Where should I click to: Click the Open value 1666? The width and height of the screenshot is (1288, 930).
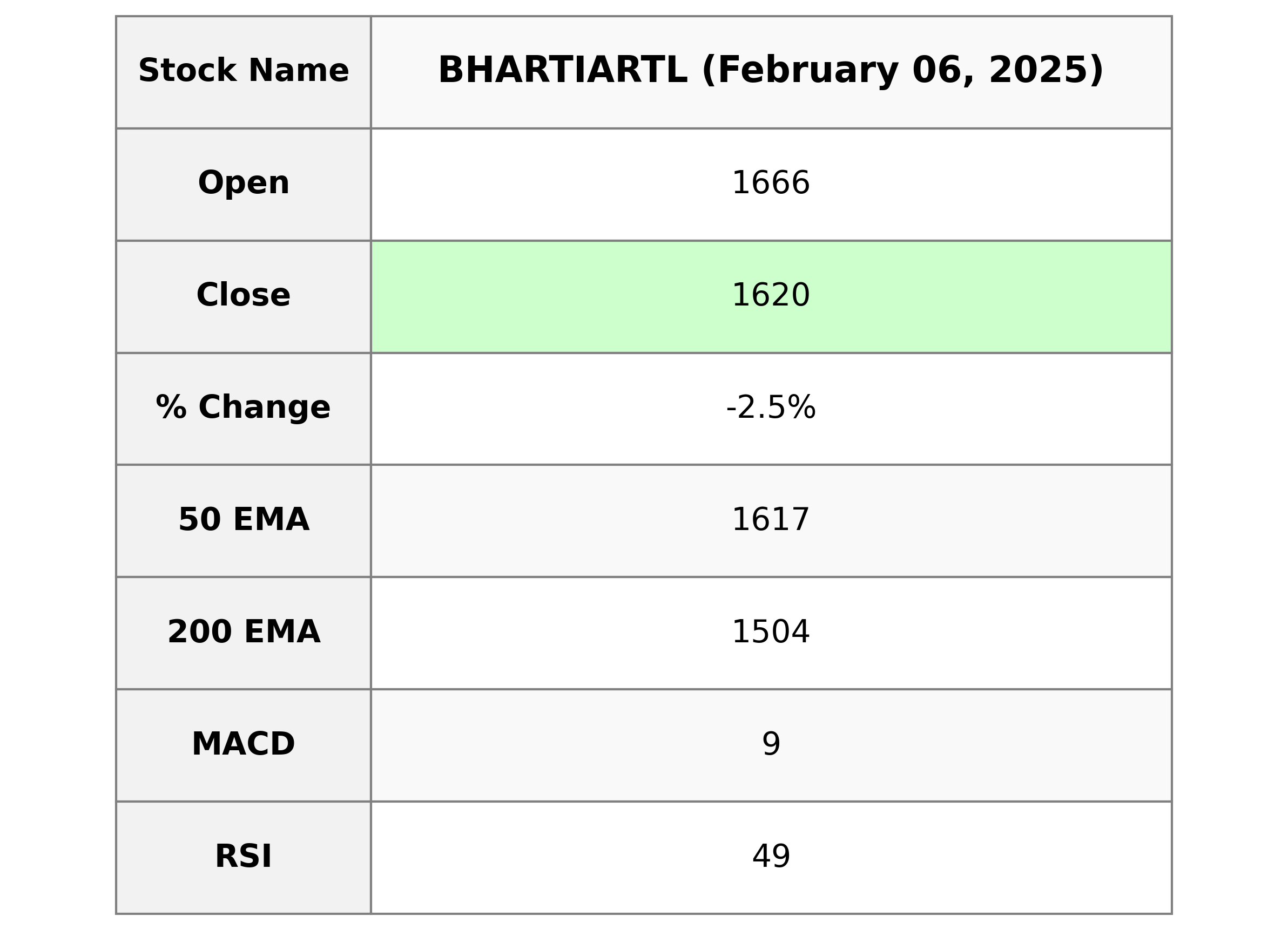(770, 184)
